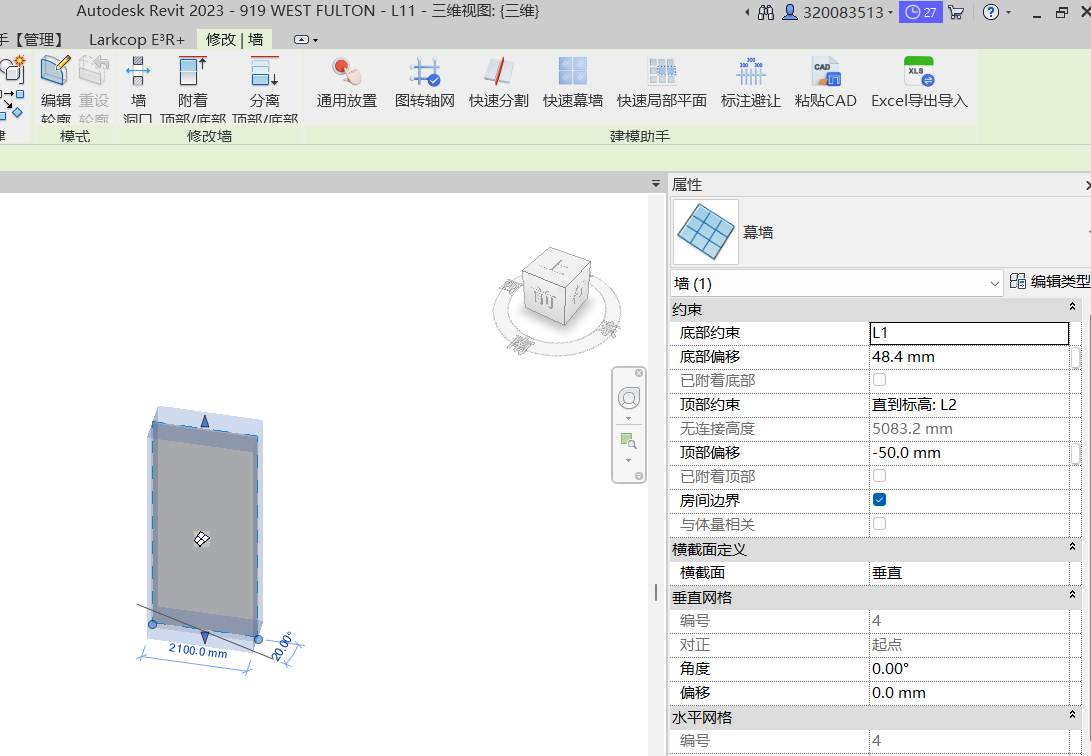
Task: Open the 快速局部平面 tool
Action: click(661, 74)
